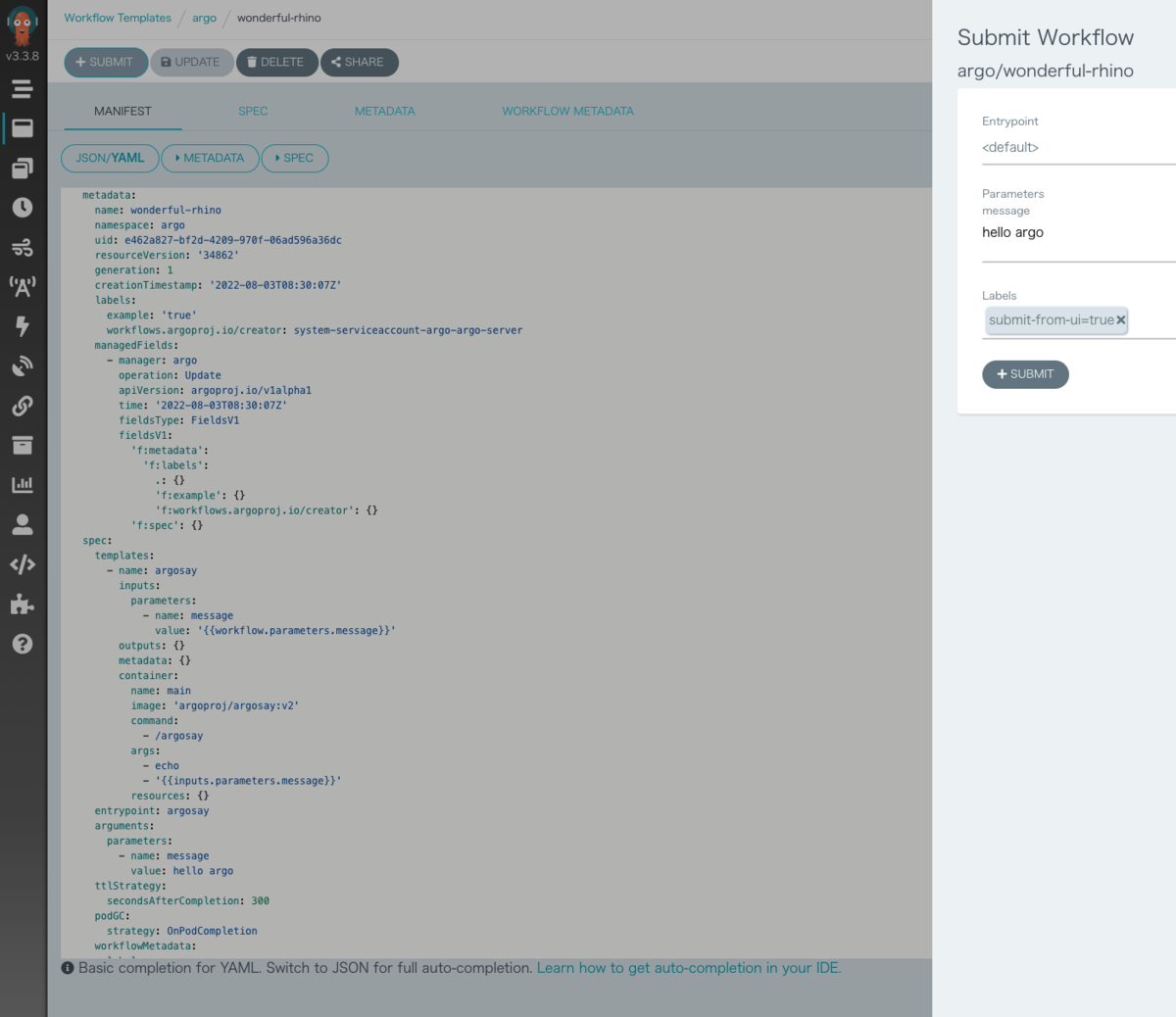
Task: Click the workflows.argoproj.io/creator label line
Action: tap(315, 330)
